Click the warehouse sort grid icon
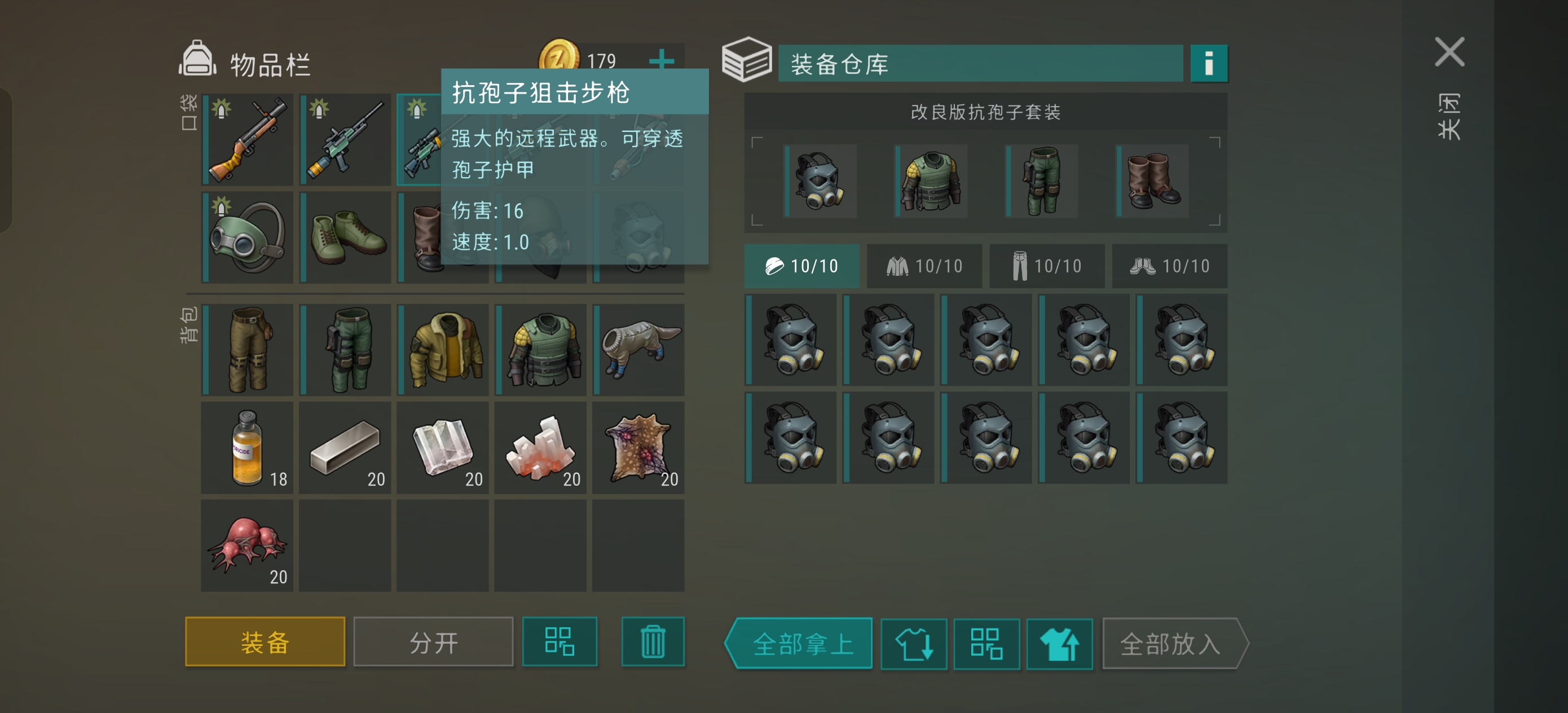 pyautogui.click(x=986, y=644)
